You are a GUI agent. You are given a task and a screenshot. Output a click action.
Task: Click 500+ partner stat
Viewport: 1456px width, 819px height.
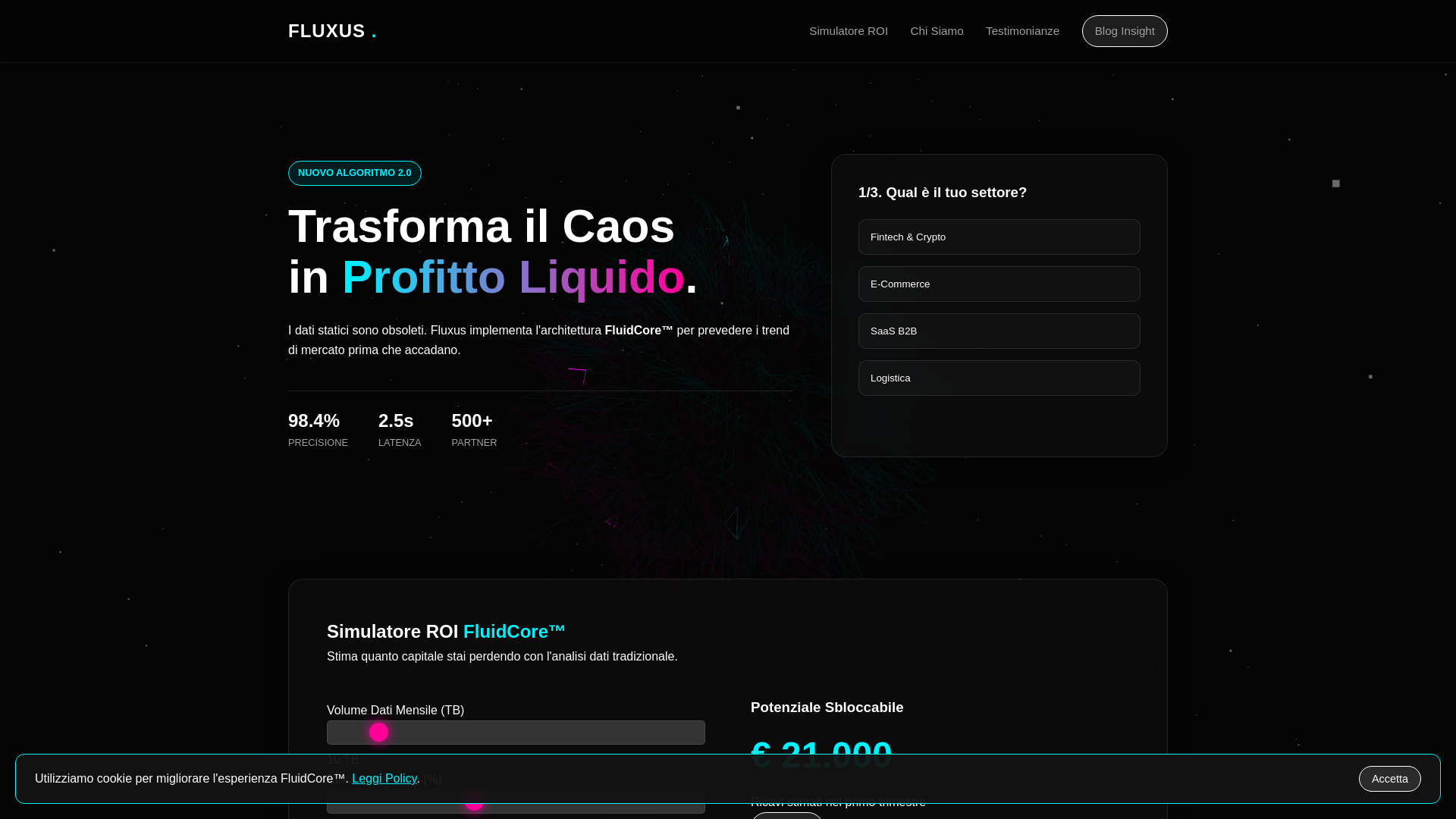coord(474,430)
